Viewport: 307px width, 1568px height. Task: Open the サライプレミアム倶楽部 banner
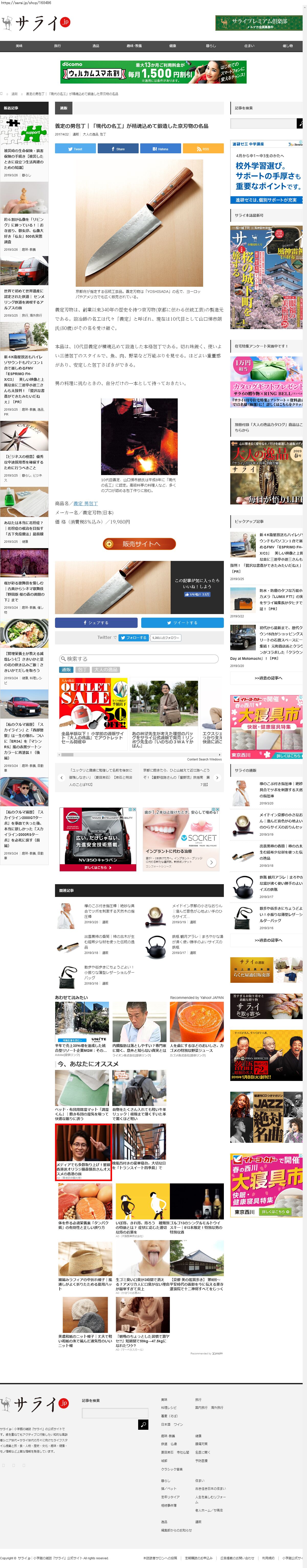[x=259, y=23]
